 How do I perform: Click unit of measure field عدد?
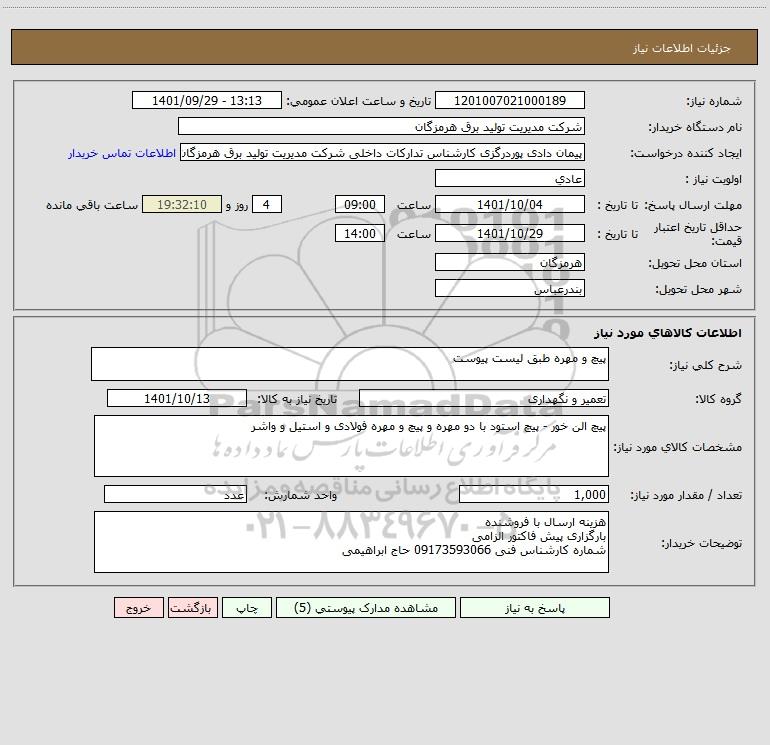[175, 494]
